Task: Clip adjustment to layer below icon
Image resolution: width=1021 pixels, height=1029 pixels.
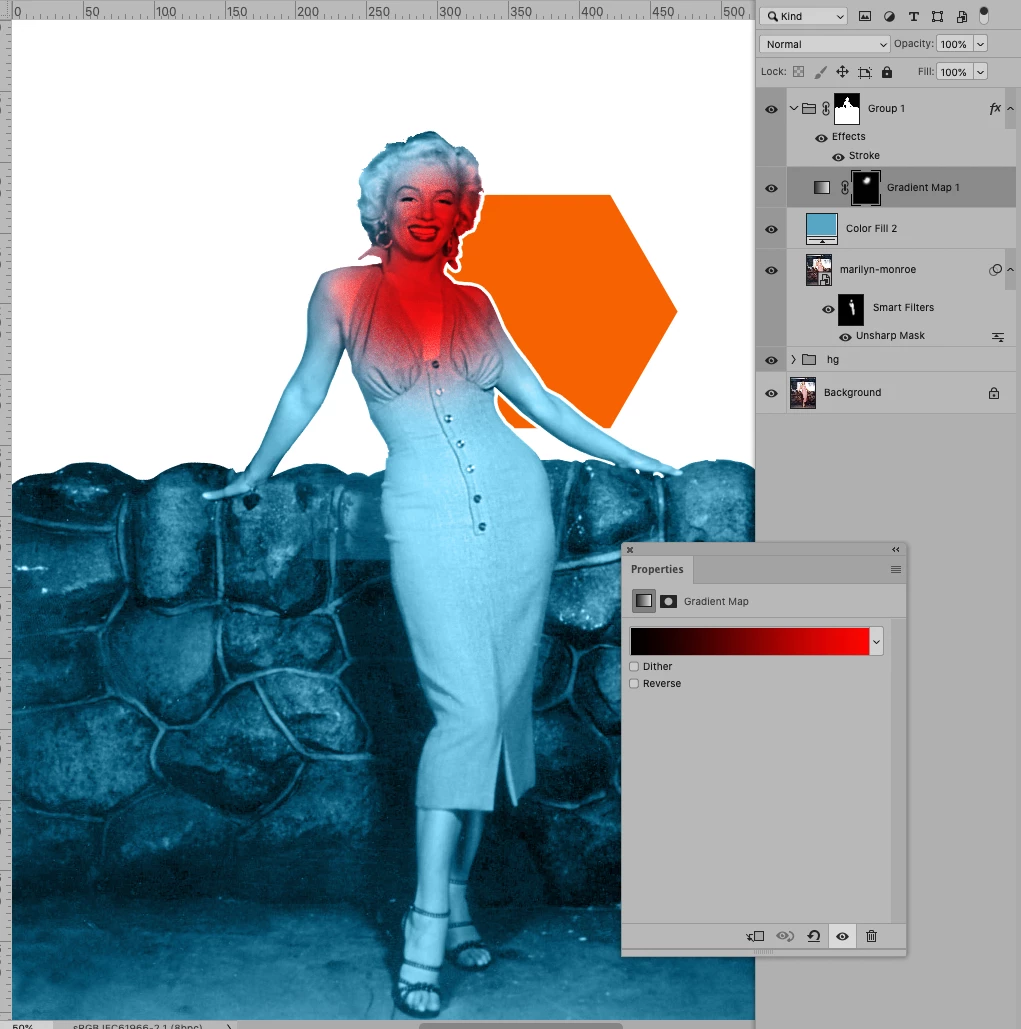Action: pyautogui.click(x=755, y=936)
